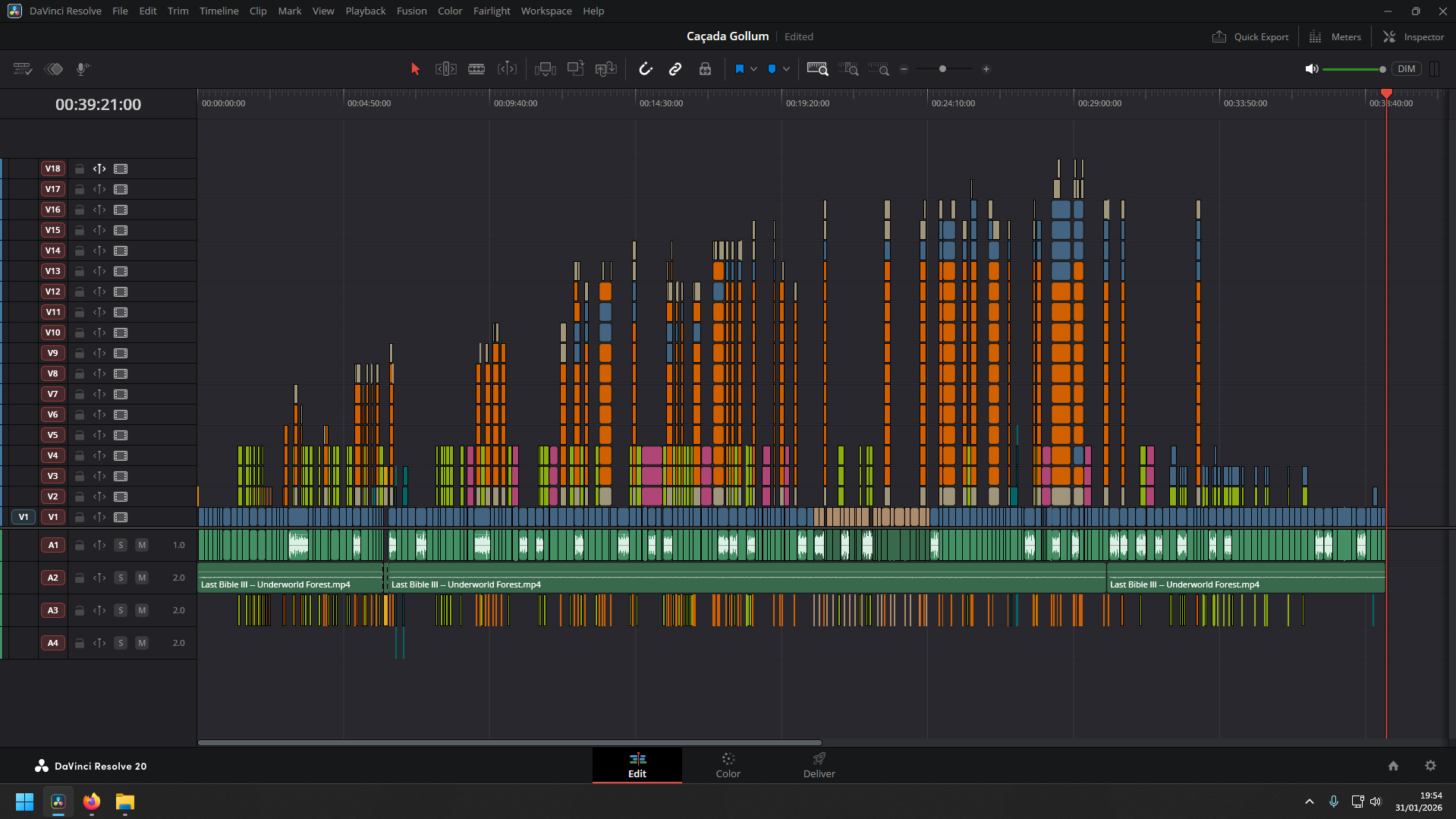The image size is (1456, 819).
Task: Open Firefox from the Windows taskbar
Action: coord(92,802)
